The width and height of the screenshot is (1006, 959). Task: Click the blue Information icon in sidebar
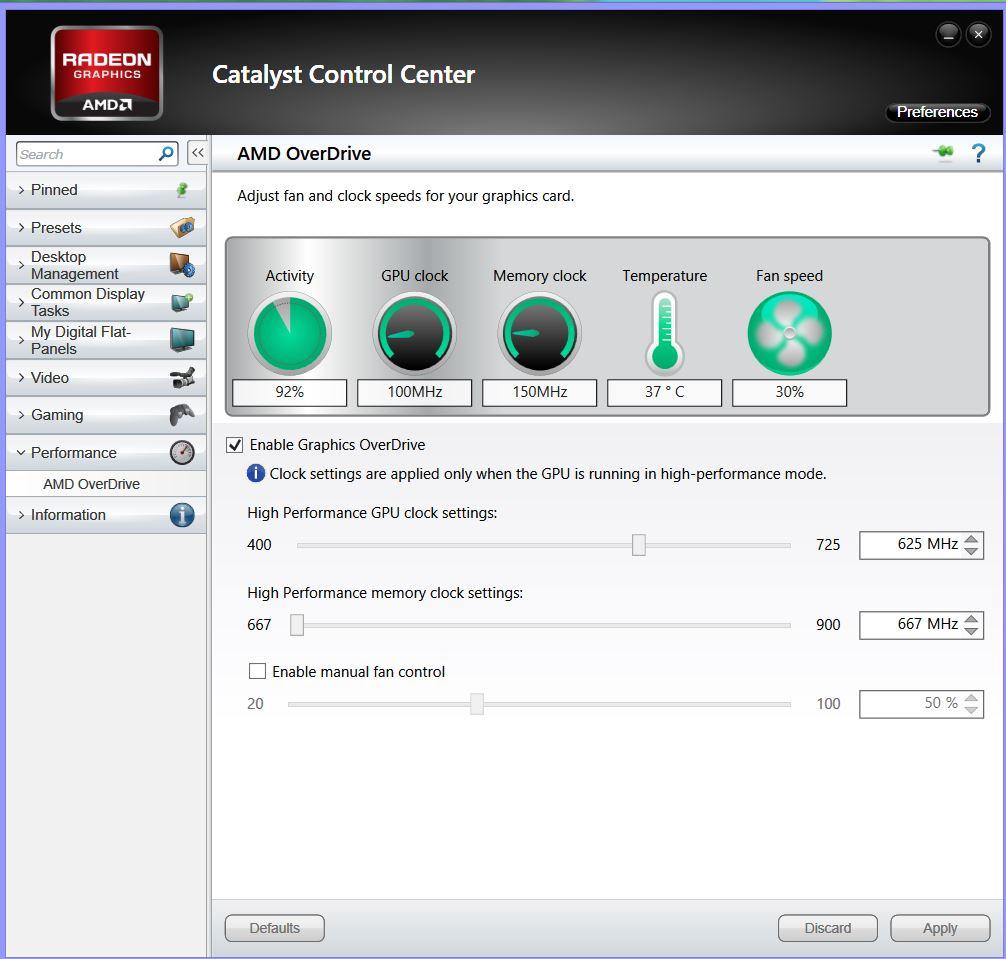click(x=182, y=515)
